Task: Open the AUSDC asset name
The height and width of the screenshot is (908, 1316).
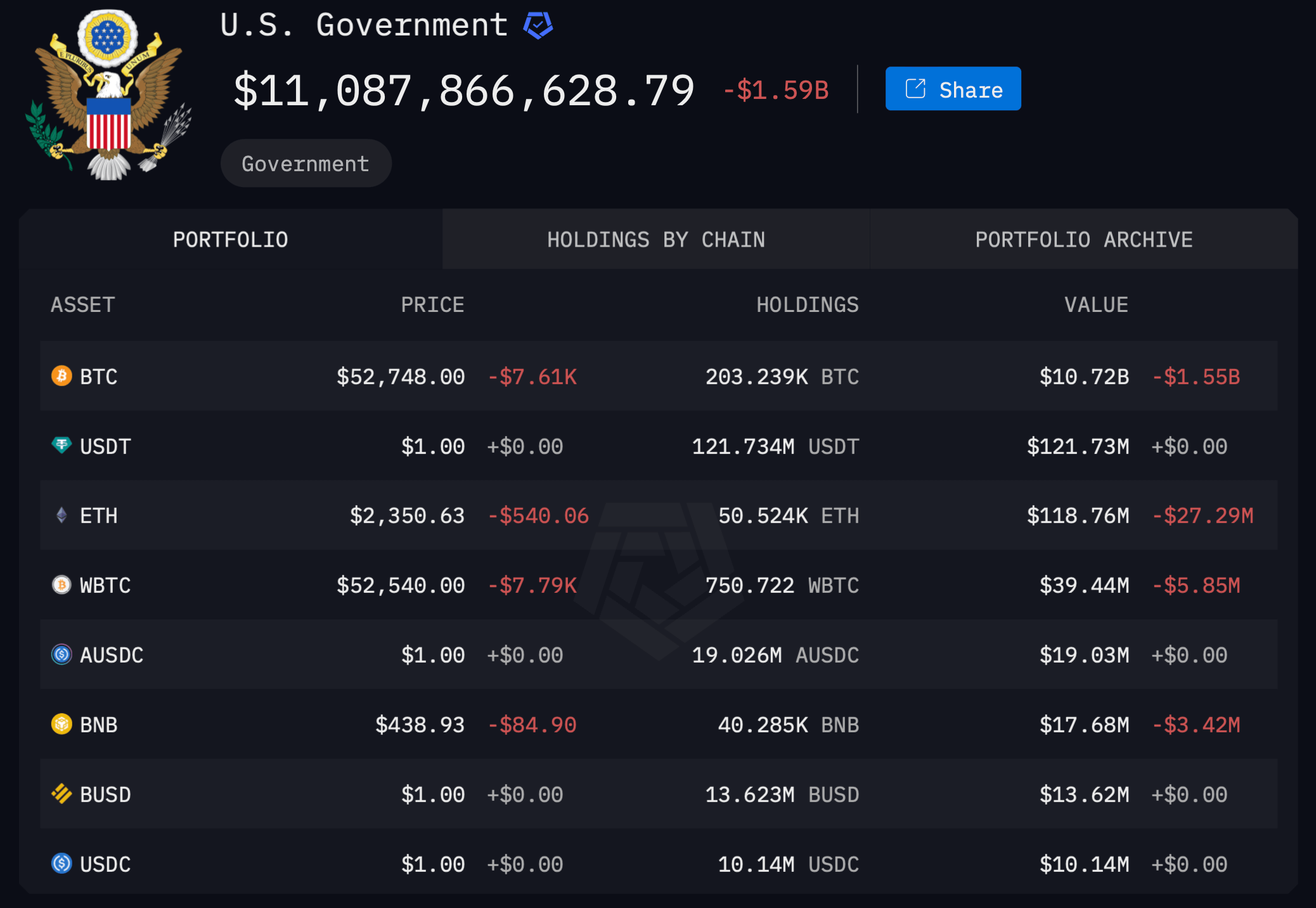Action: tap(112, 655)
